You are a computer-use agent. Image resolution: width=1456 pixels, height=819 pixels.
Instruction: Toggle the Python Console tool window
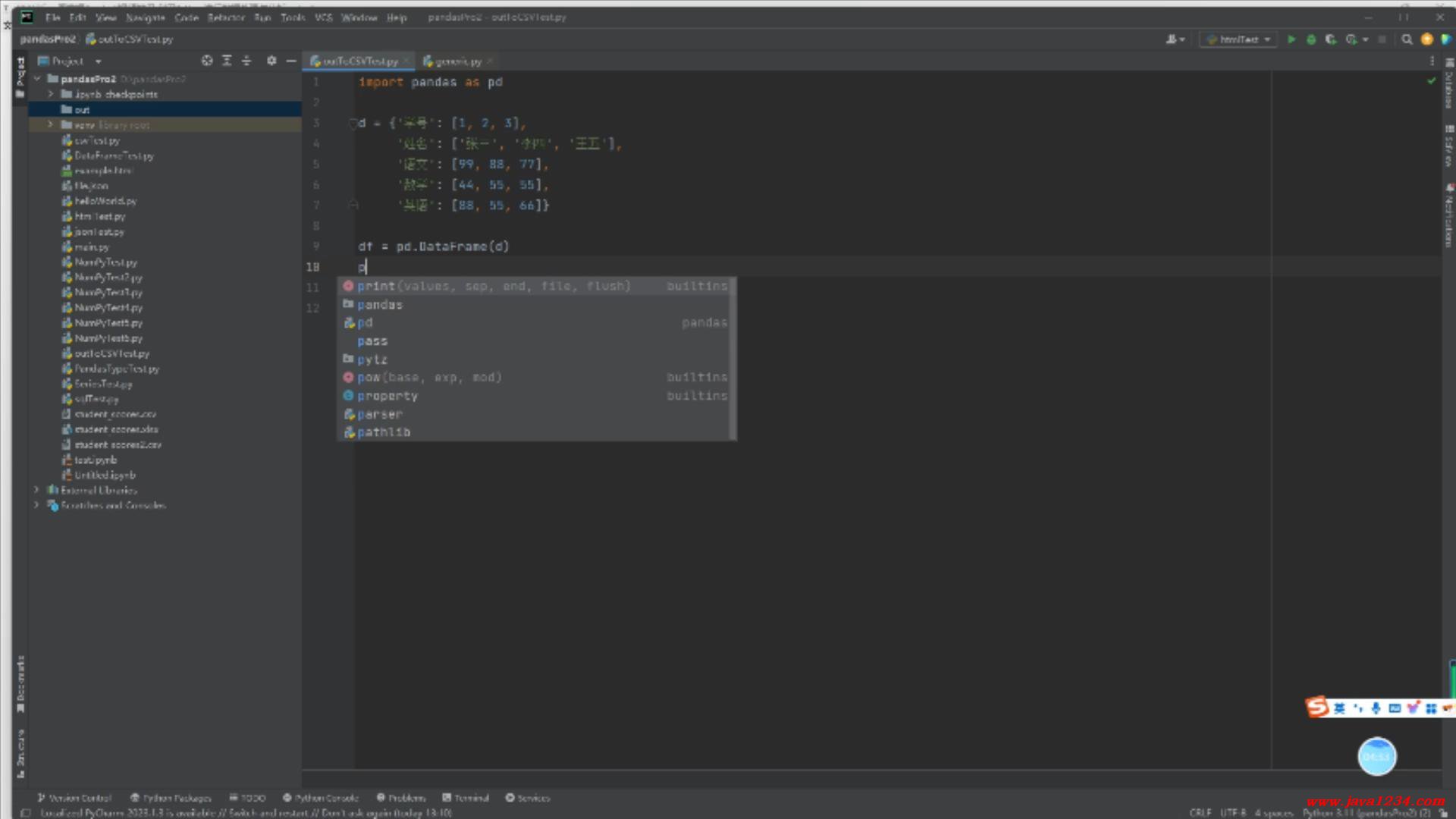320,798
